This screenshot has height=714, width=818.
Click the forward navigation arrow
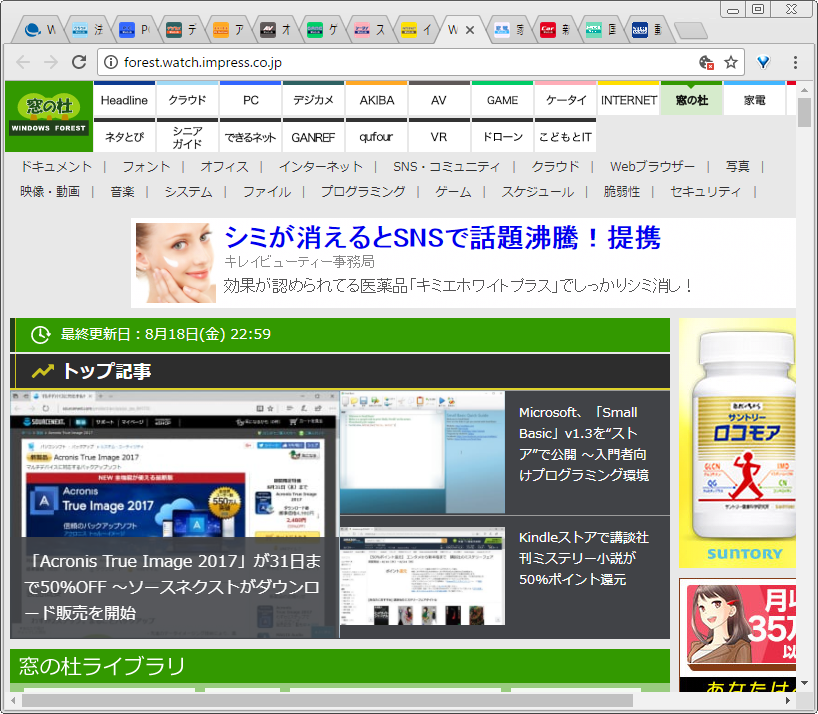point(50,61)
